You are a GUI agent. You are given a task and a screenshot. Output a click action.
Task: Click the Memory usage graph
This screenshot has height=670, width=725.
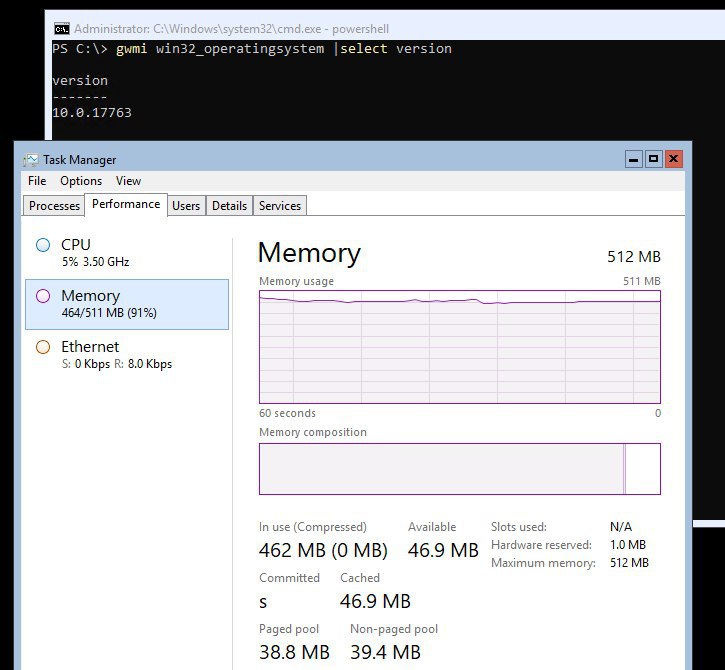[460, 347]
